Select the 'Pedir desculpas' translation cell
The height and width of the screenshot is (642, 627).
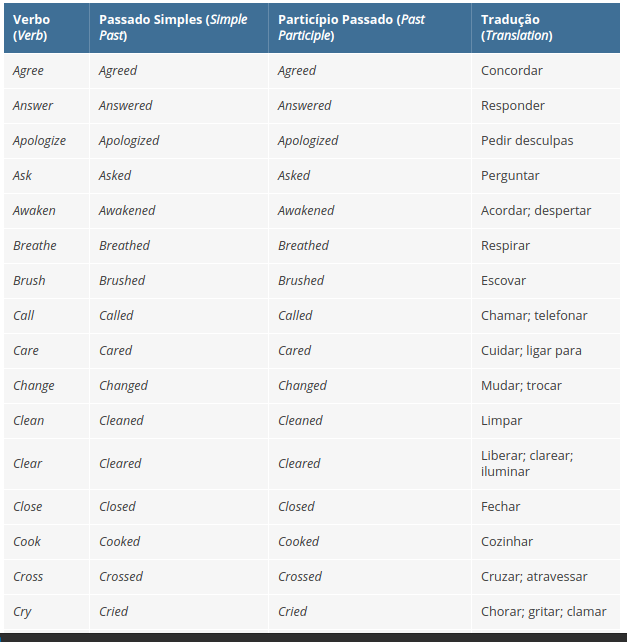pos(527,141)
